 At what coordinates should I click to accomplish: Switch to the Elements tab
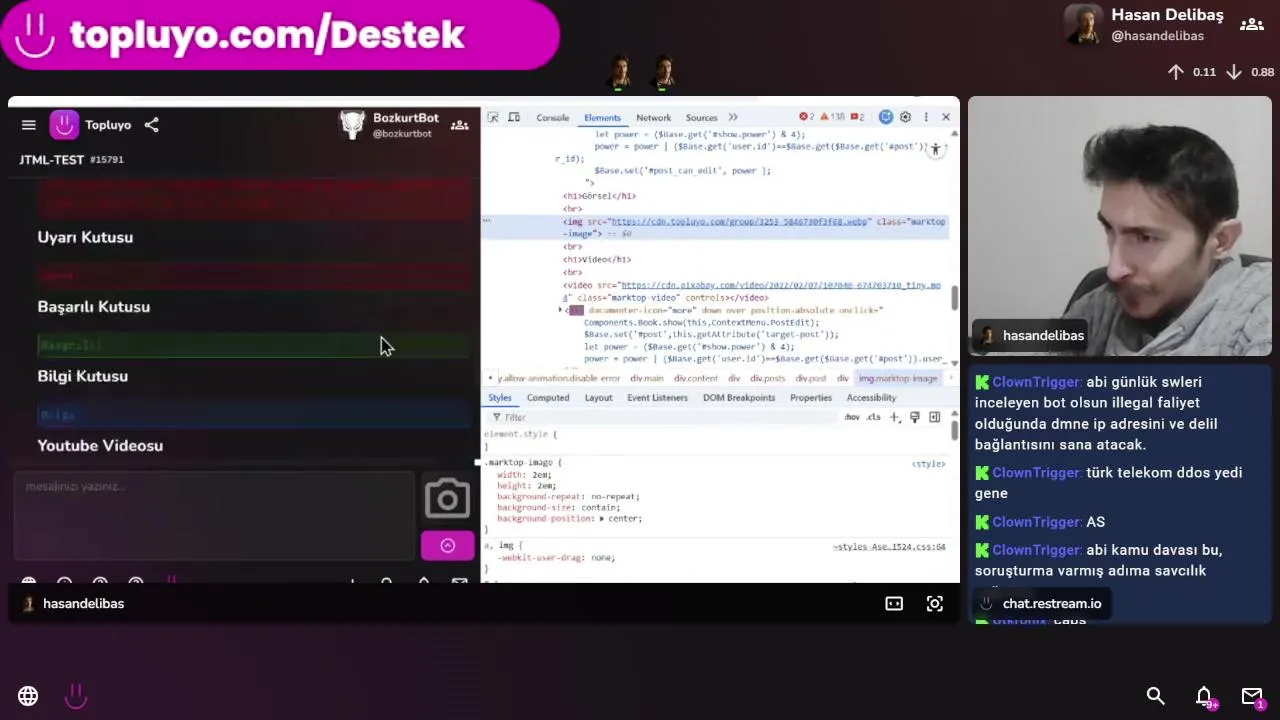tap(602, 118)
